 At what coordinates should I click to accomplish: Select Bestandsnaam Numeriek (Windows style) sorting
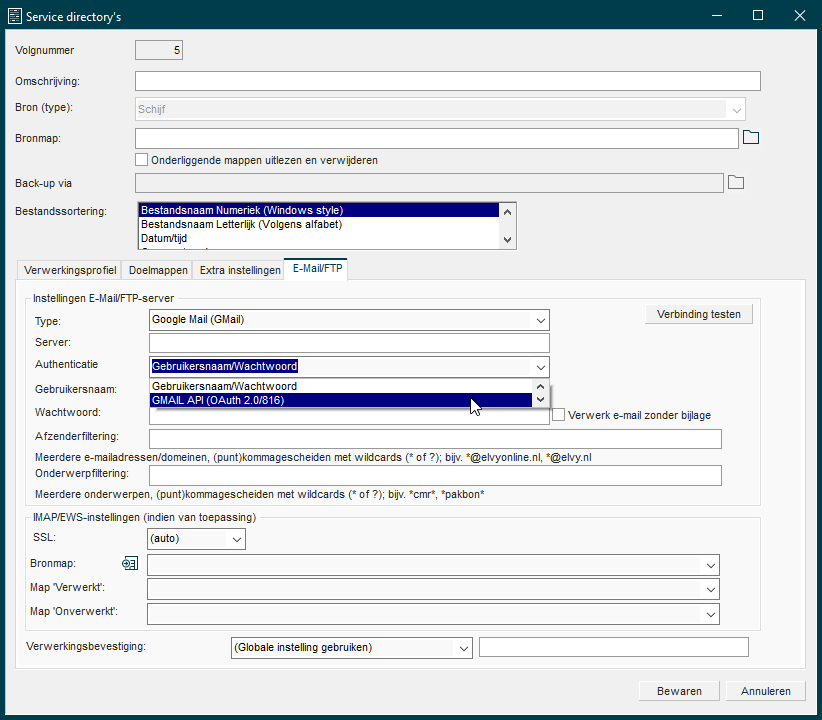(x=319, y=210)
